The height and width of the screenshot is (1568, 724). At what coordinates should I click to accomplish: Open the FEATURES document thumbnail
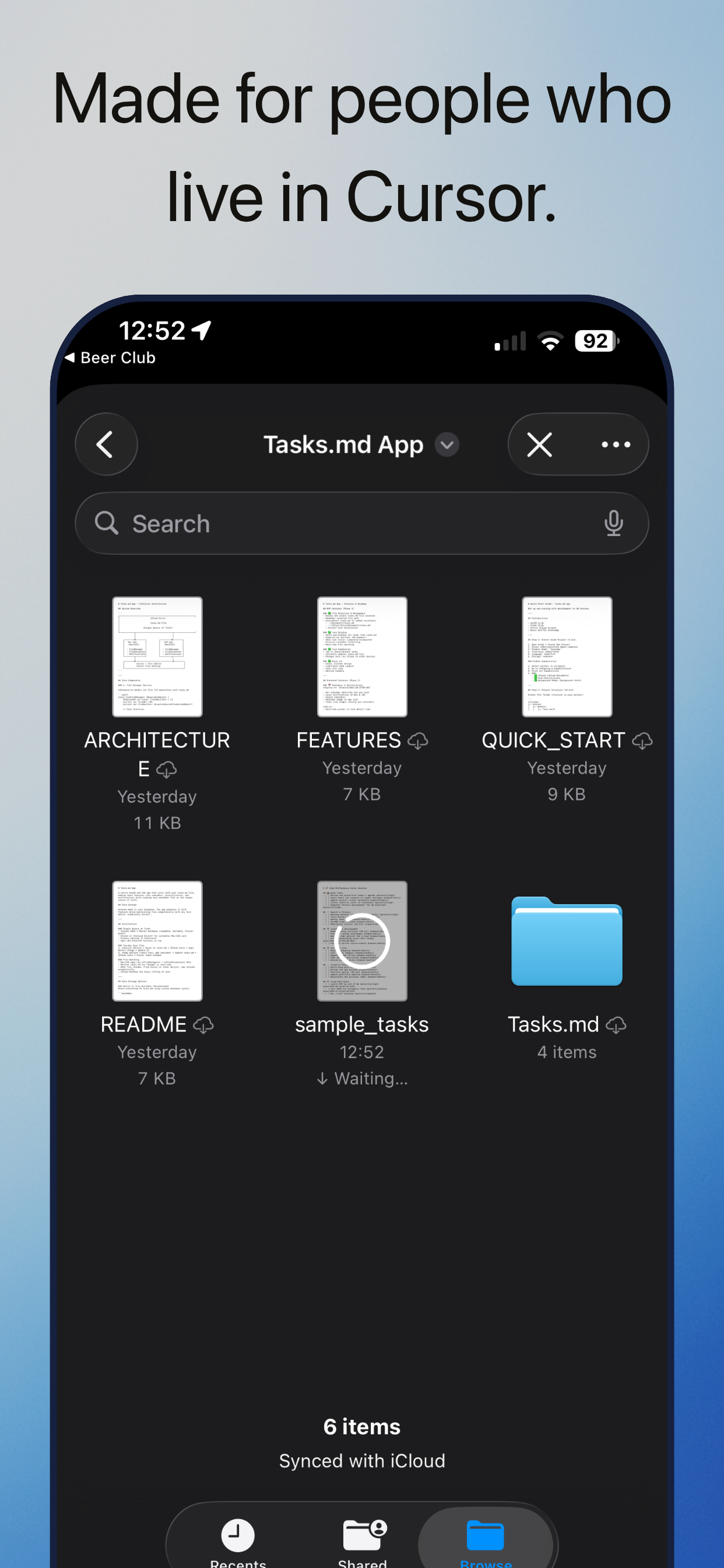click(x=362, y=657)
